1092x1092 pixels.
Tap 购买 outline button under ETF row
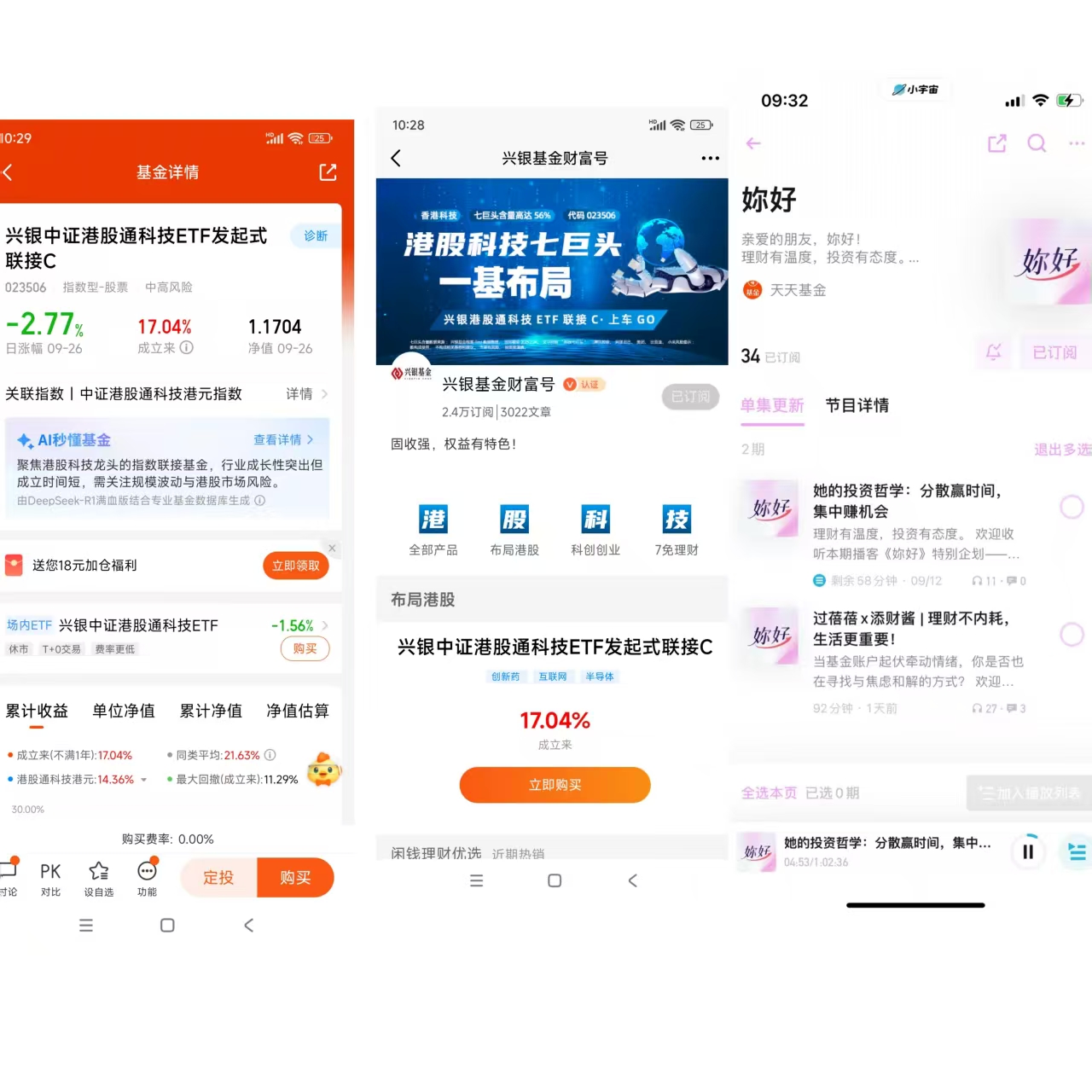(x=305, y=648)
